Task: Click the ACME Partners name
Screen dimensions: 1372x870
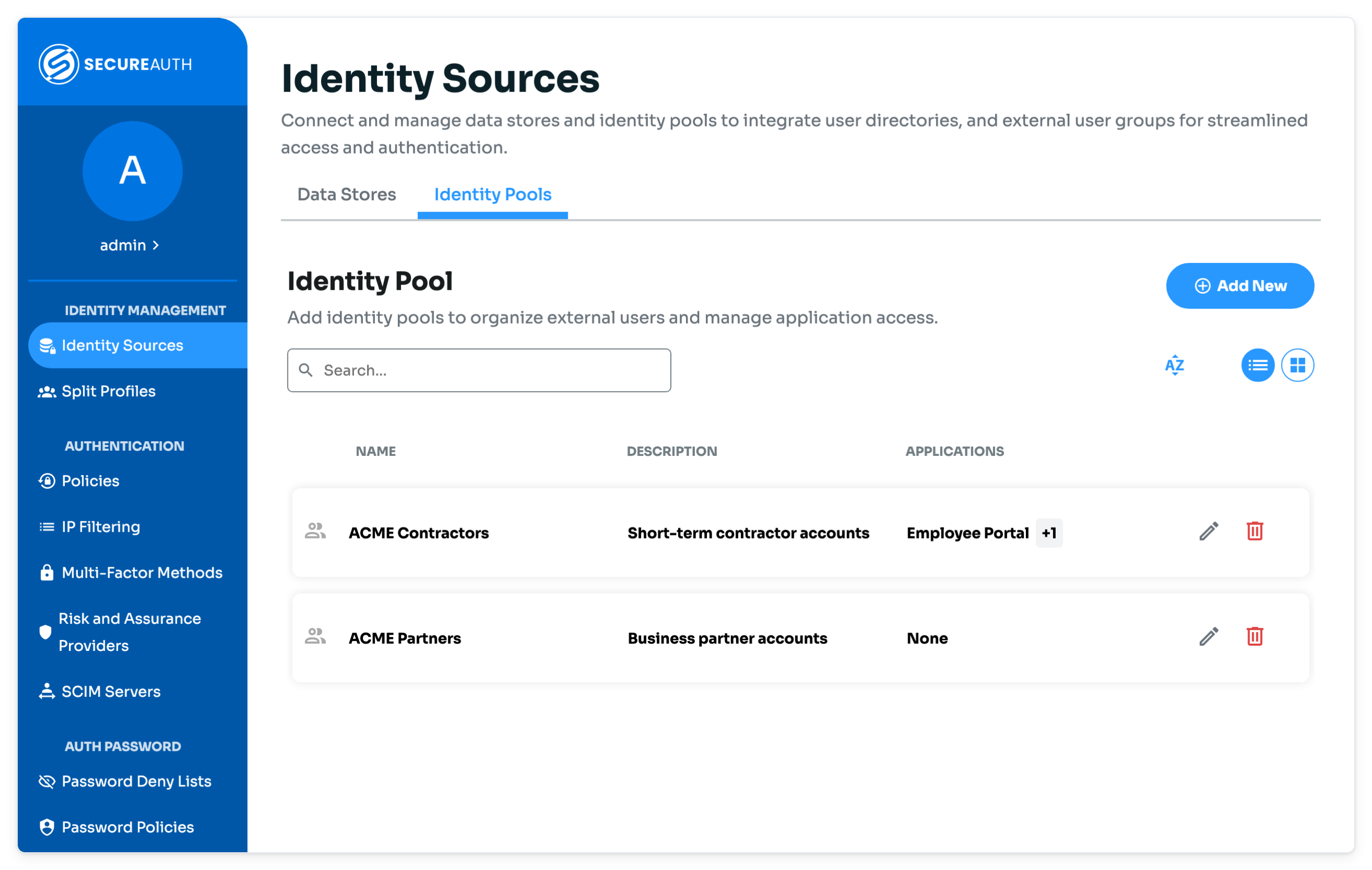Action: [405, 638]
